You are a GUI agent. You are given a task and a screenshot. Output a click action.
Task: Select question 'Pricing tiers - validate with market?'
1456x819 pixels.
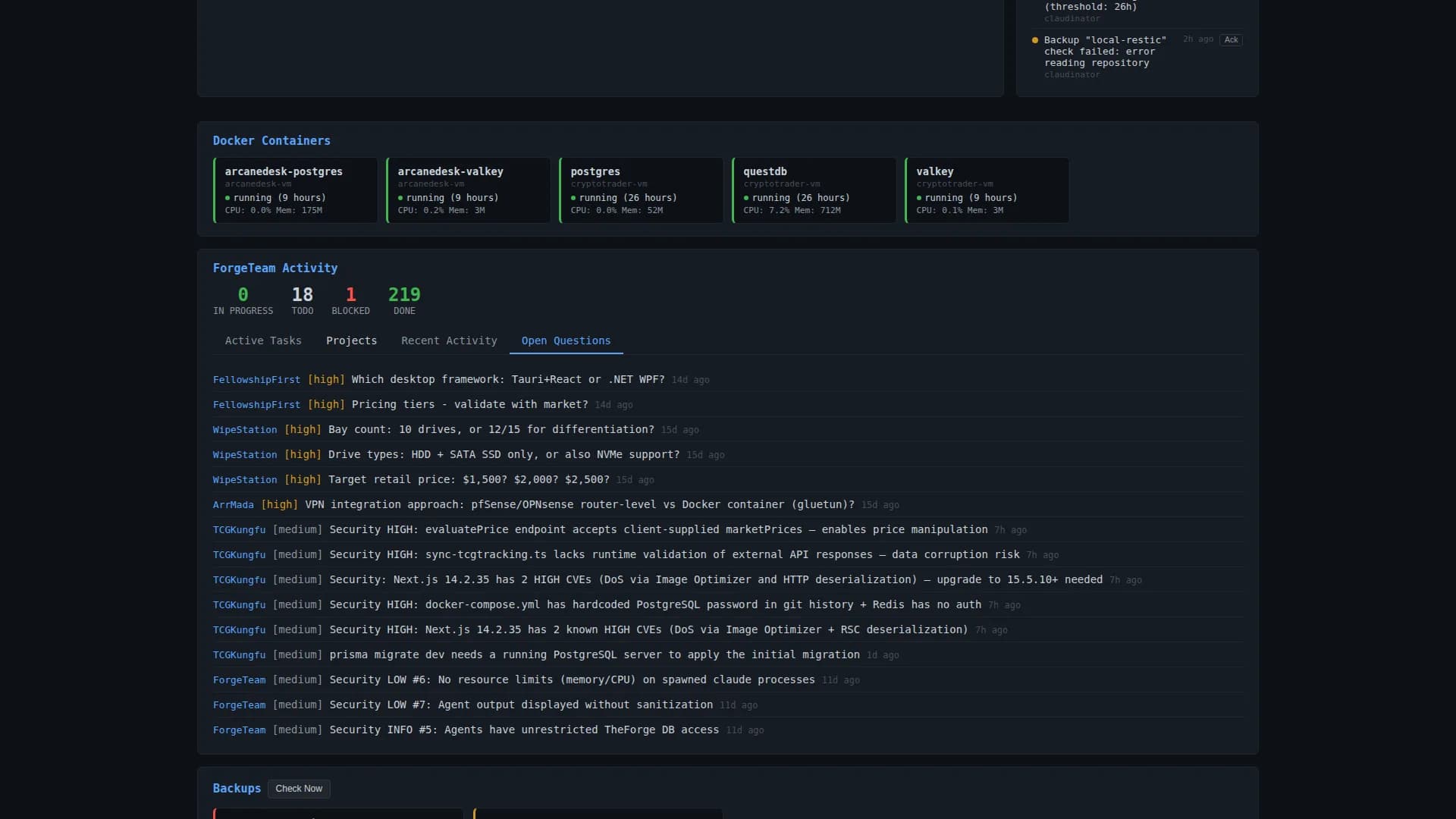pos(470,404)
